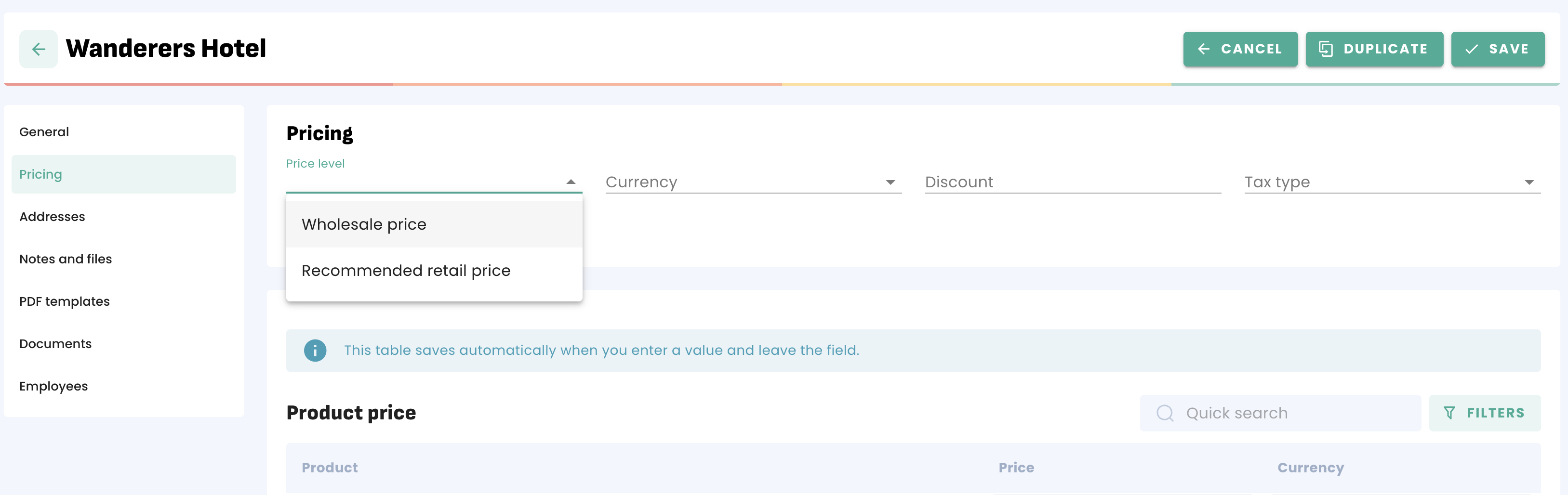
Task: Click the duplicate copy icon
Action: [x=1325, y=49]
